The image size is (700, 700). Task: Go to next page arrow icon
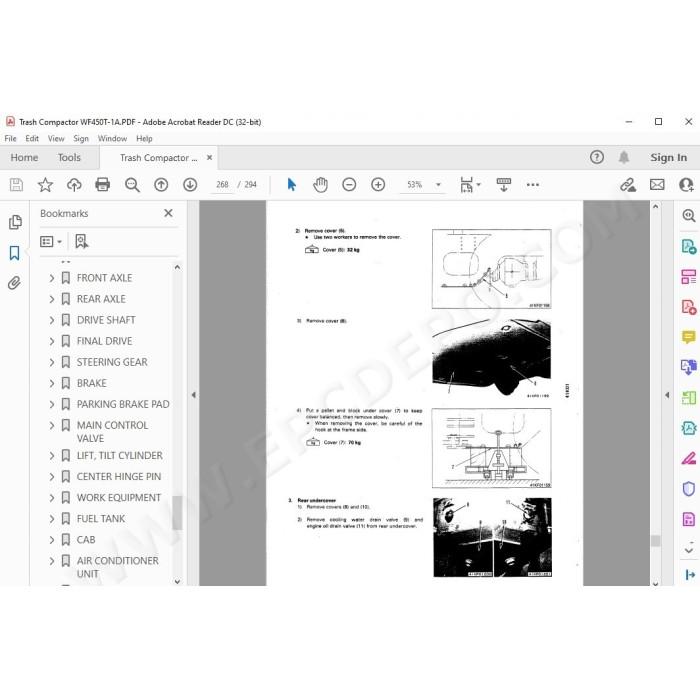click(190, 184)
